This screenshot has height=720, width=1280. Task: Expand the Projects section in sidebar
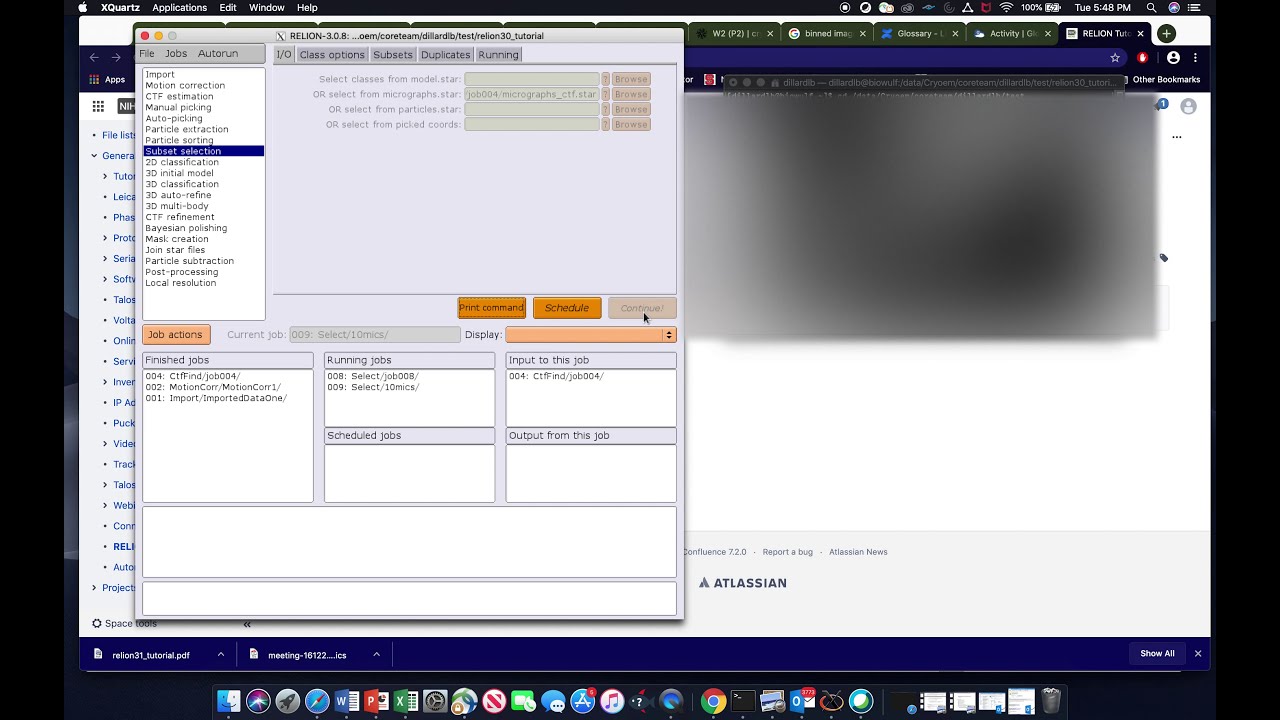coord(94,588)
